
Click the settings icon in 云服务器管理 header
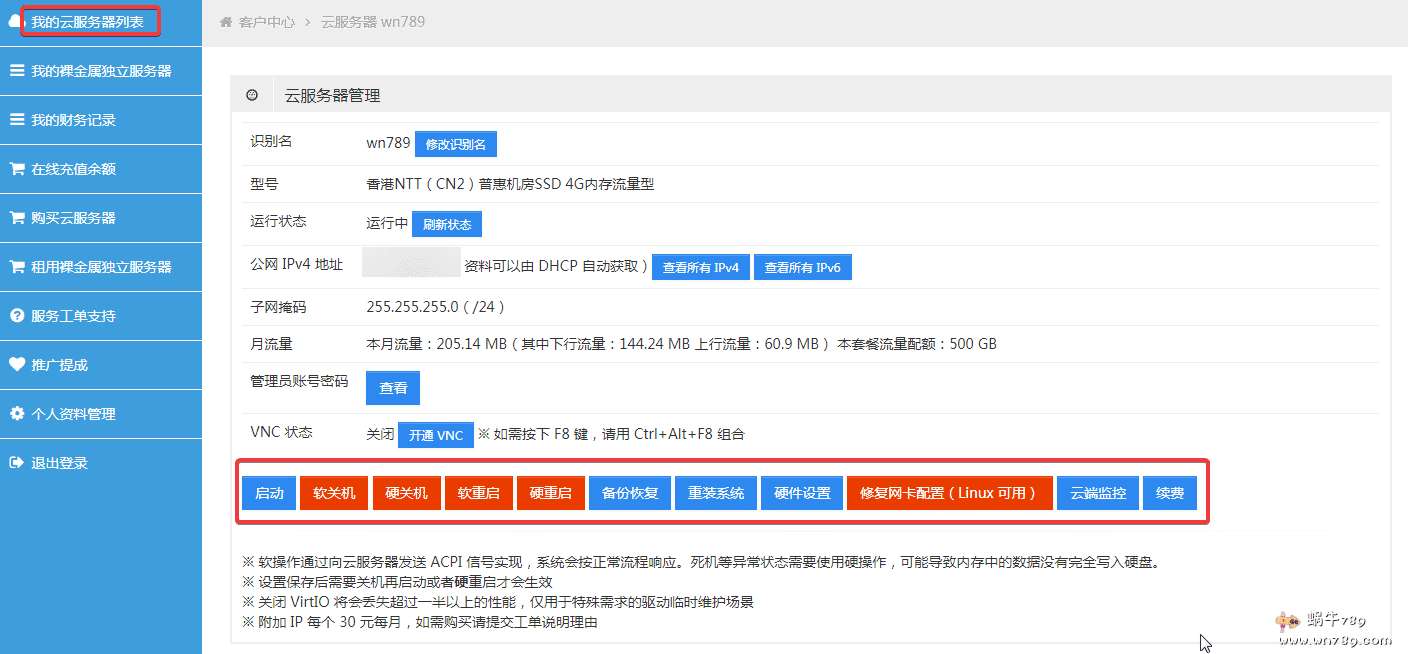(x=252, y=95)
